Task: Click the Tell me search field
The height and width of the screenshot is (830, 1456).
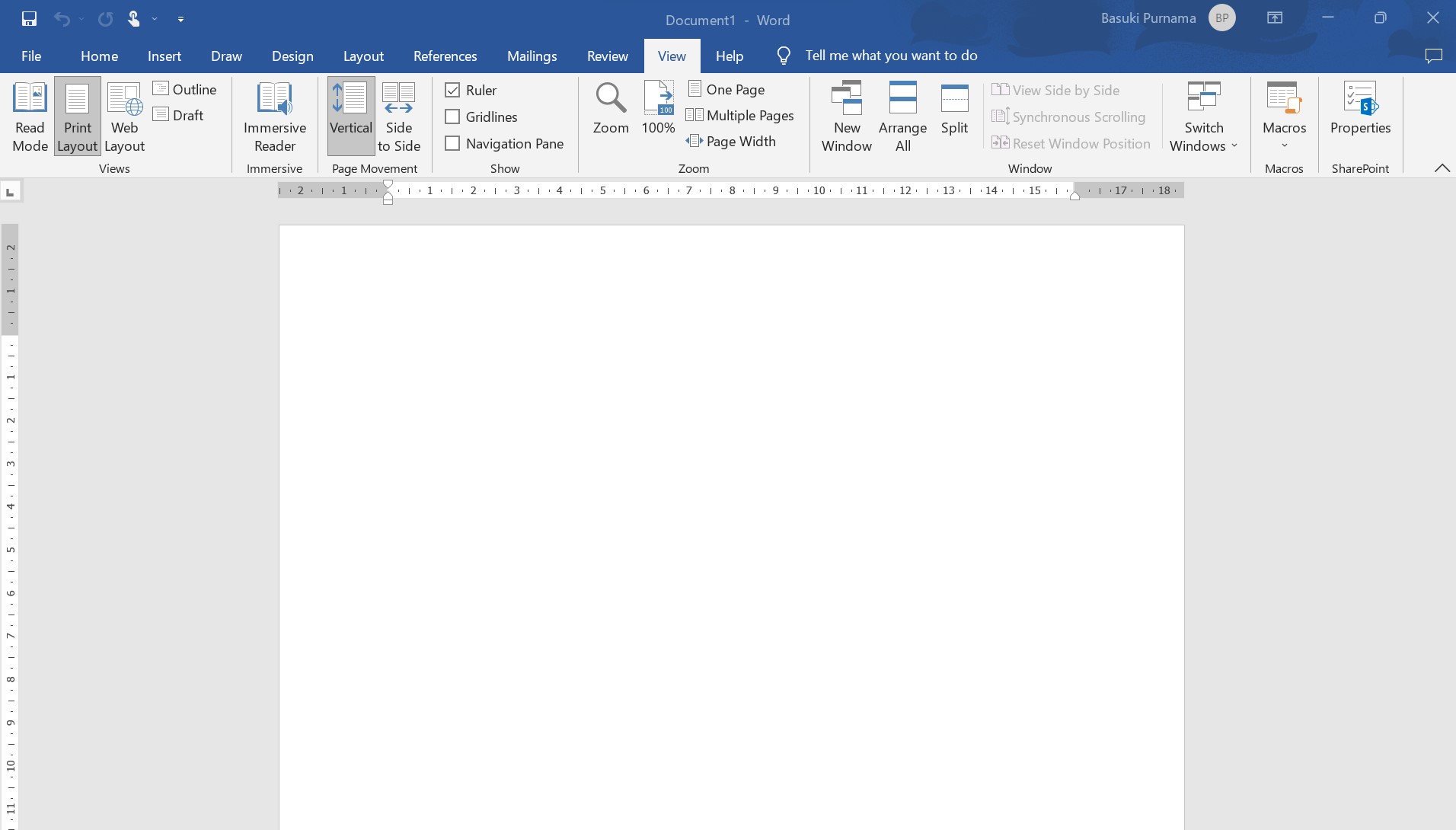Action: point(891,56)
